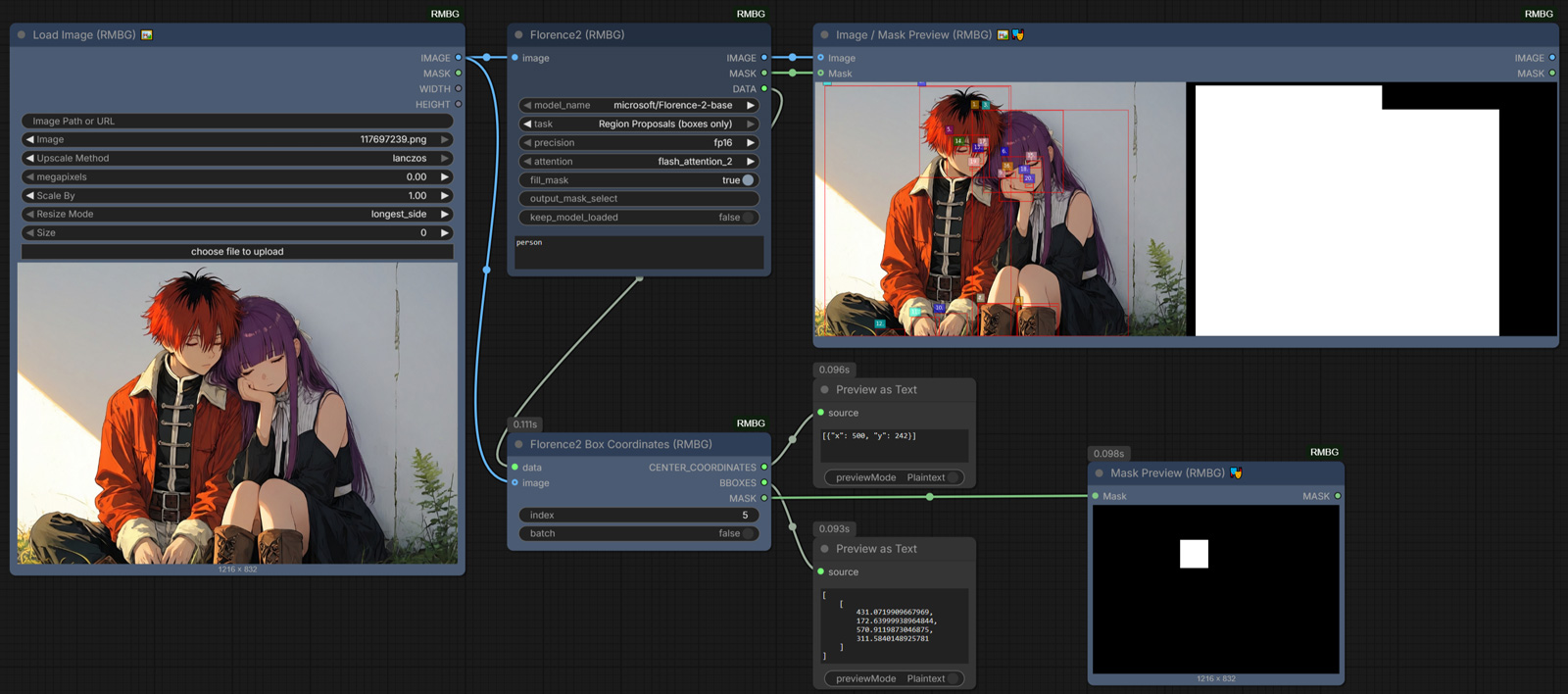Click the index value field showing 5
1568x694 pixels.
tap(639, 515)
